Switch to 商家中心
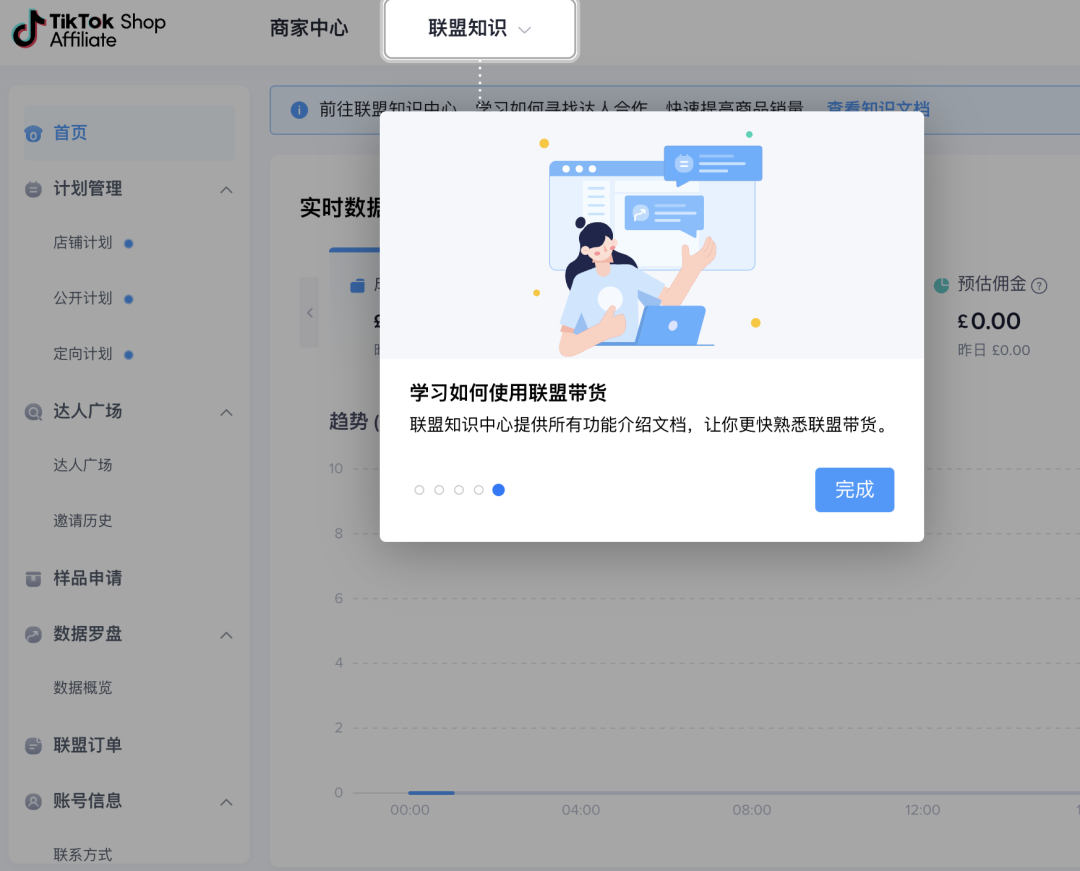 pyautogui.click(x=308, y=30)
